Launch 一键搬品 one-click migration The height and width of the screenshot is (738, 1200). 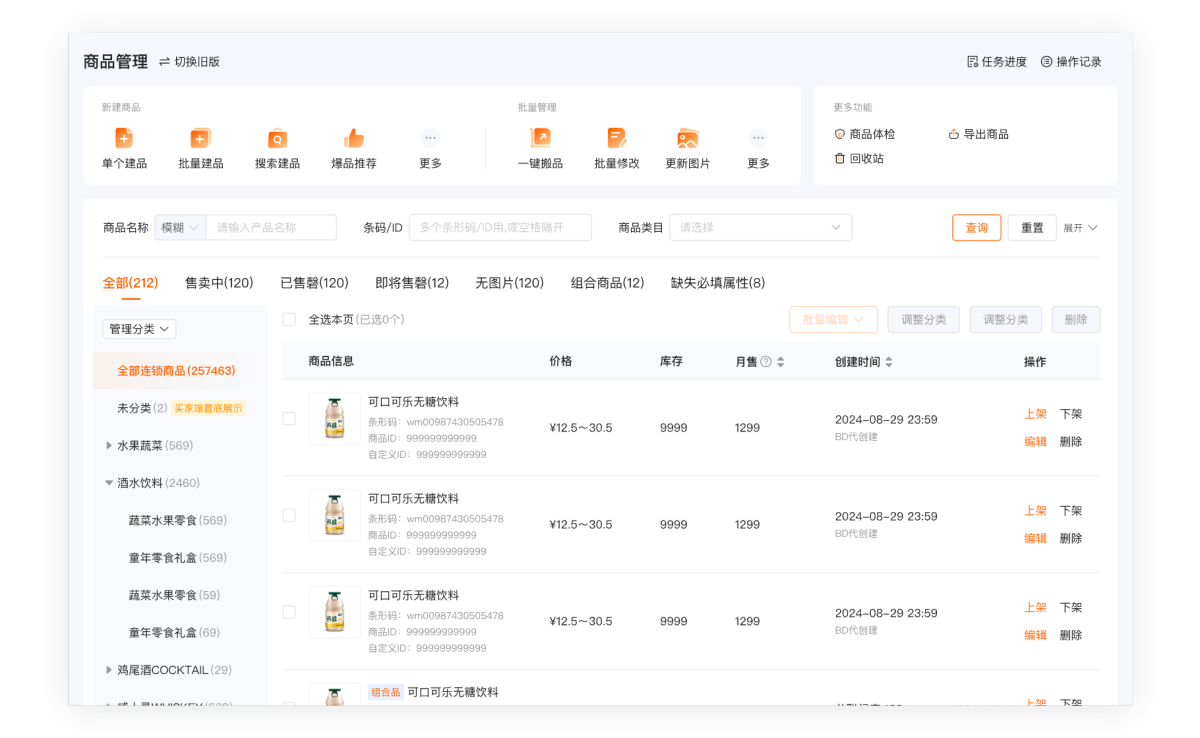point(540,145)
